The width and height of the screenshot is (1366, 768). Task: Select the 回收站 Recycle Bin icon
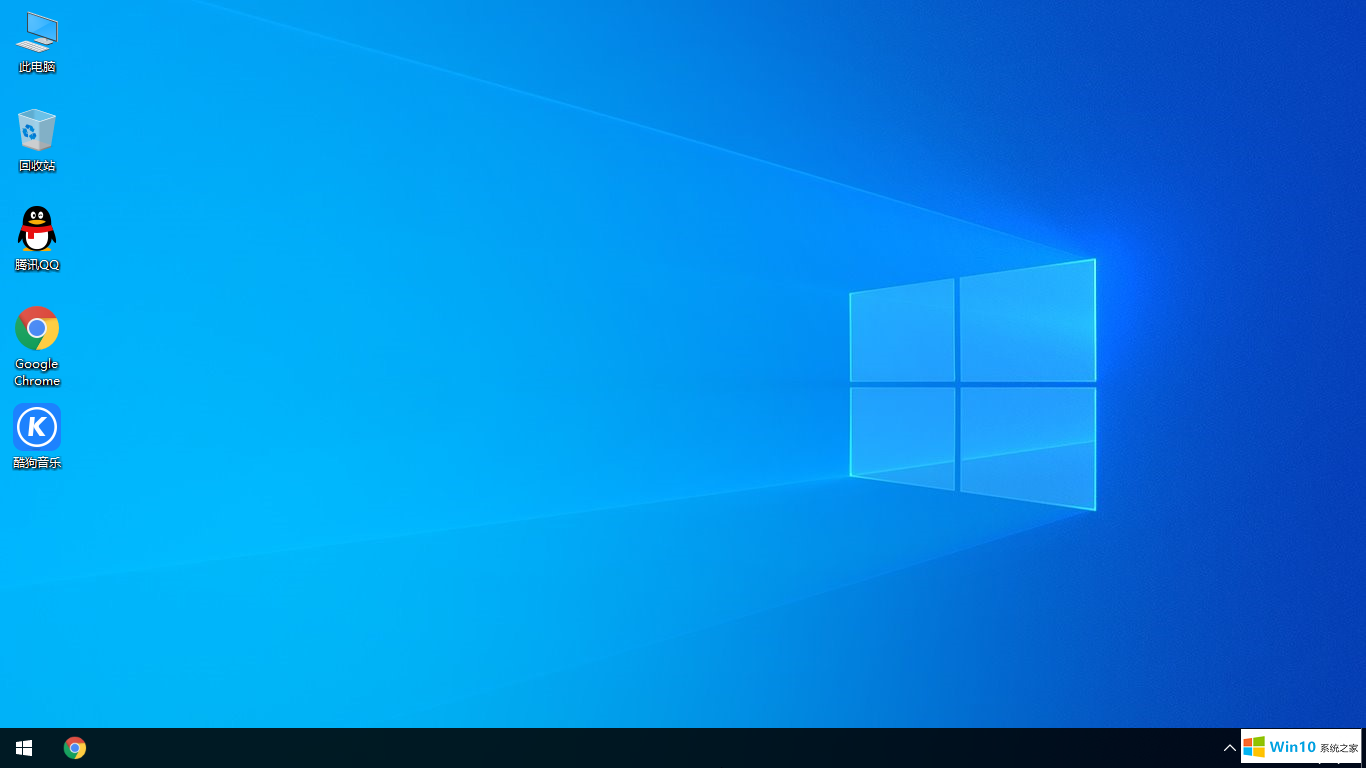(x=37, y=131)
